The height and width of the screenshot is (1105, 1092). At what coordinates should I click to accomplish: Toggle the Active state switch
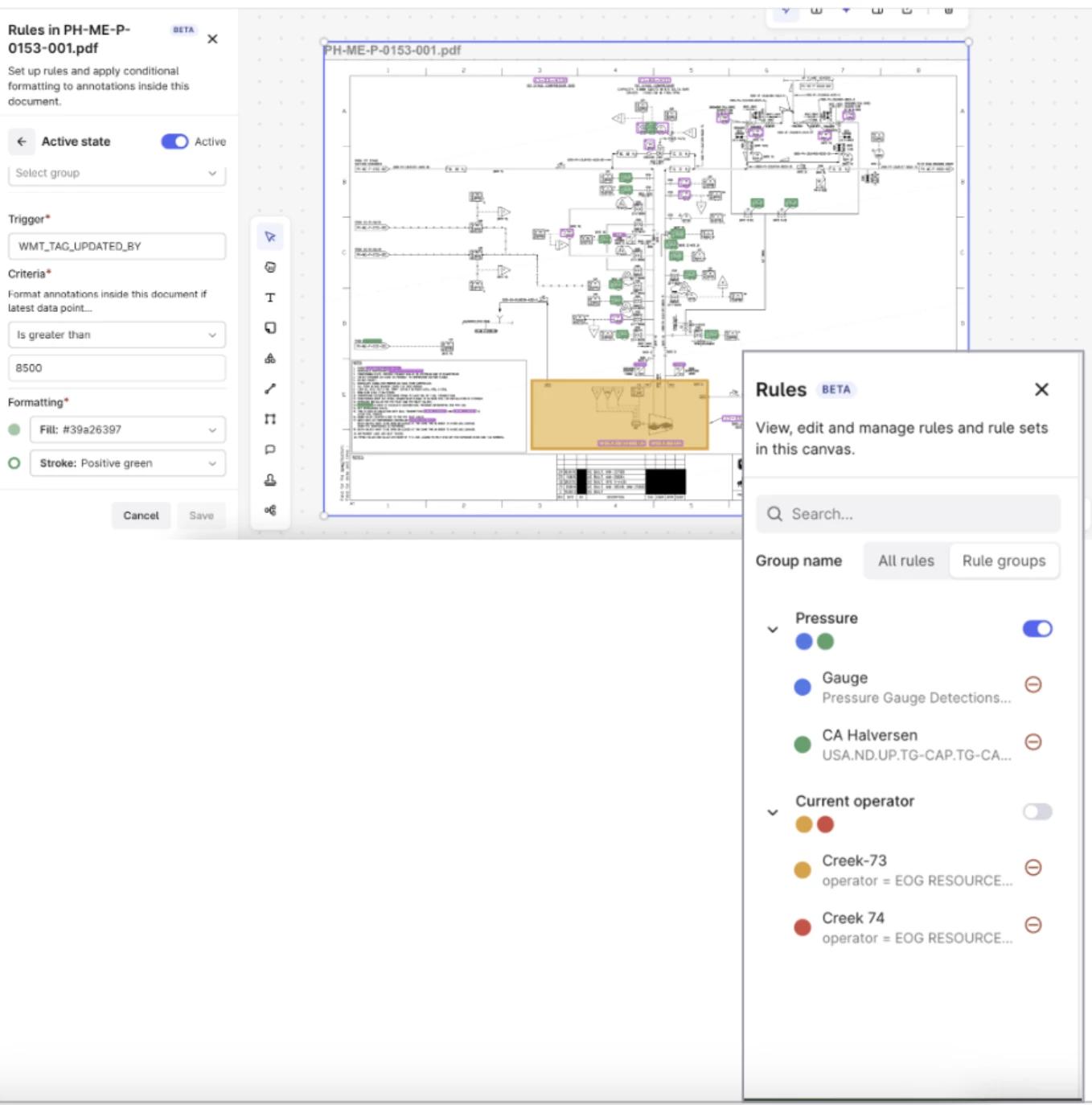click(x=174, y=142)
